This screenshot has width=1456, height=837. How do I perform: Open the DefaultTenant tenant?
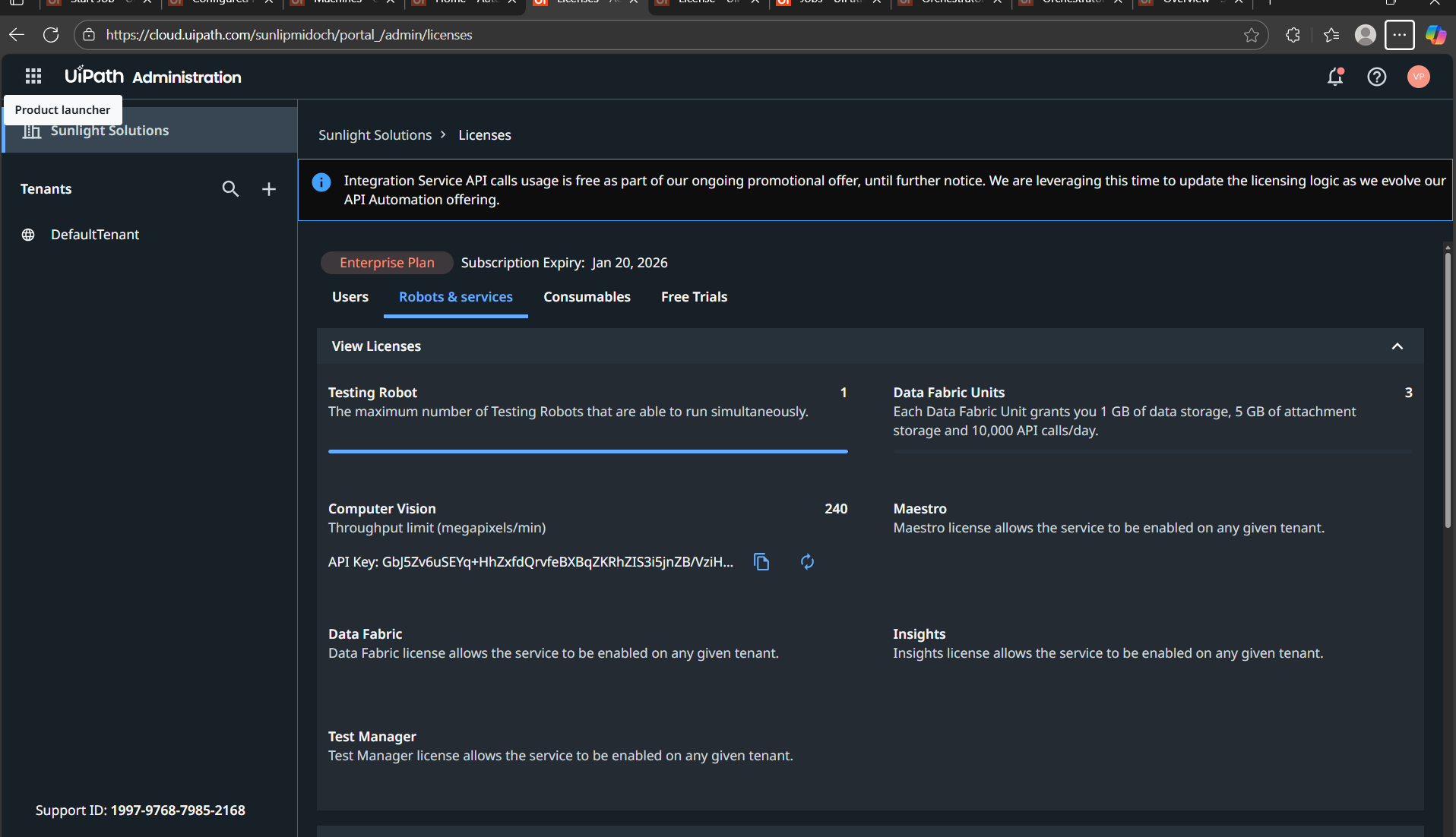95,235
